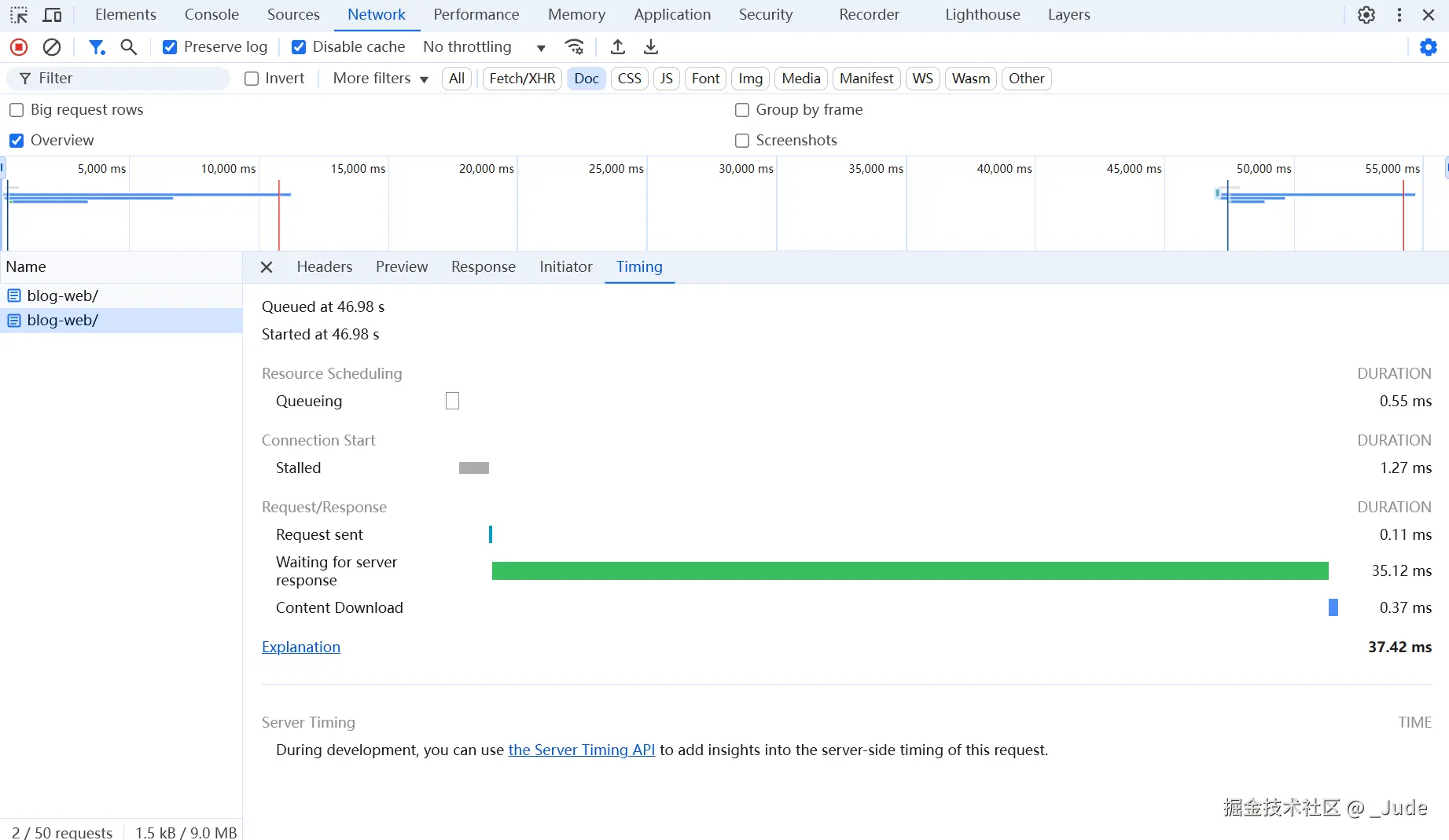Image resolution: width=1449 pixels, height=840 pixels.
Task: Click the blue Content Download bar
Action: [x=1333, y=607]
